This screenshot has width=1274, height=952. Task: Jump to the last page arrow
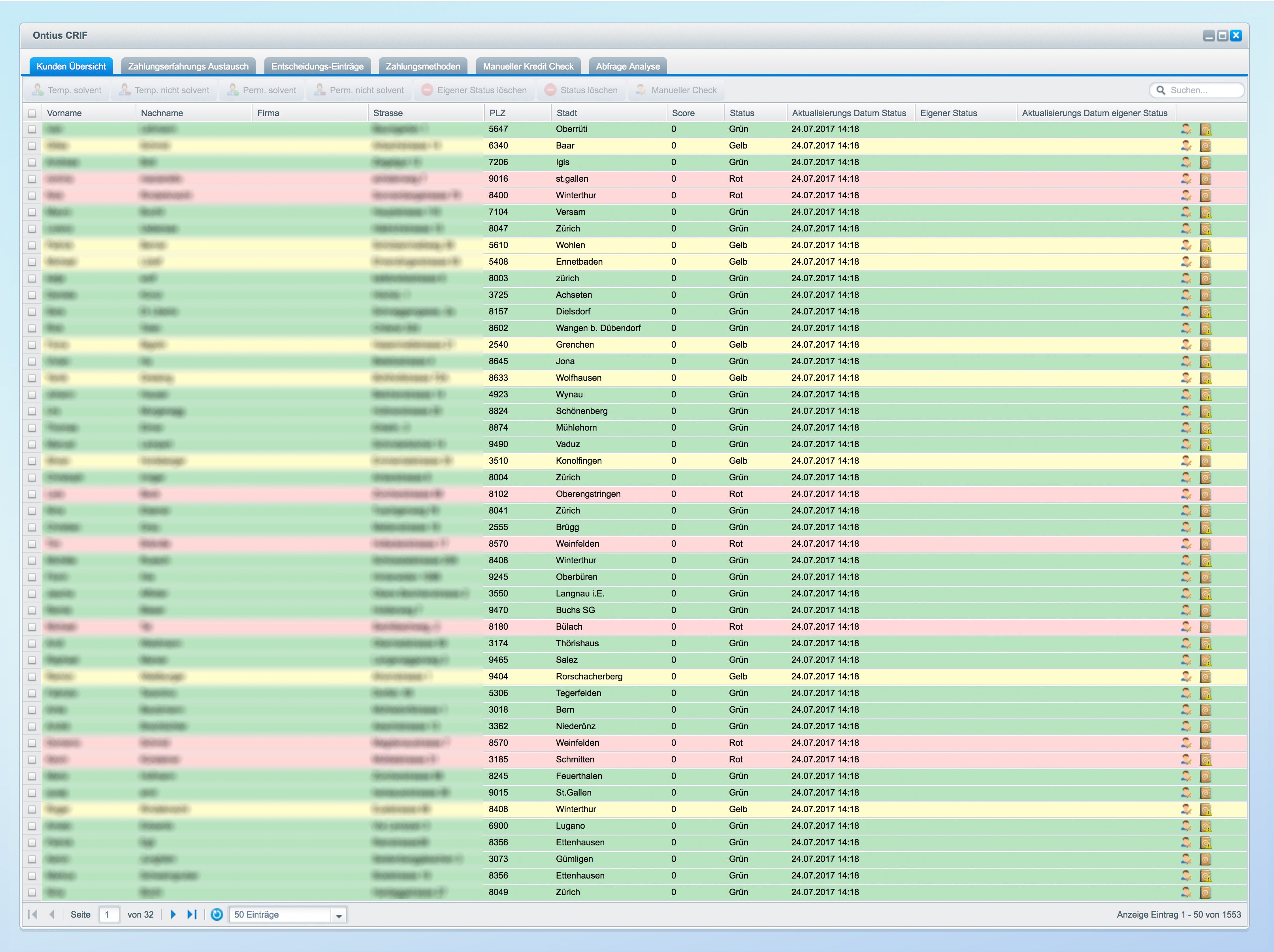[192, 914]
